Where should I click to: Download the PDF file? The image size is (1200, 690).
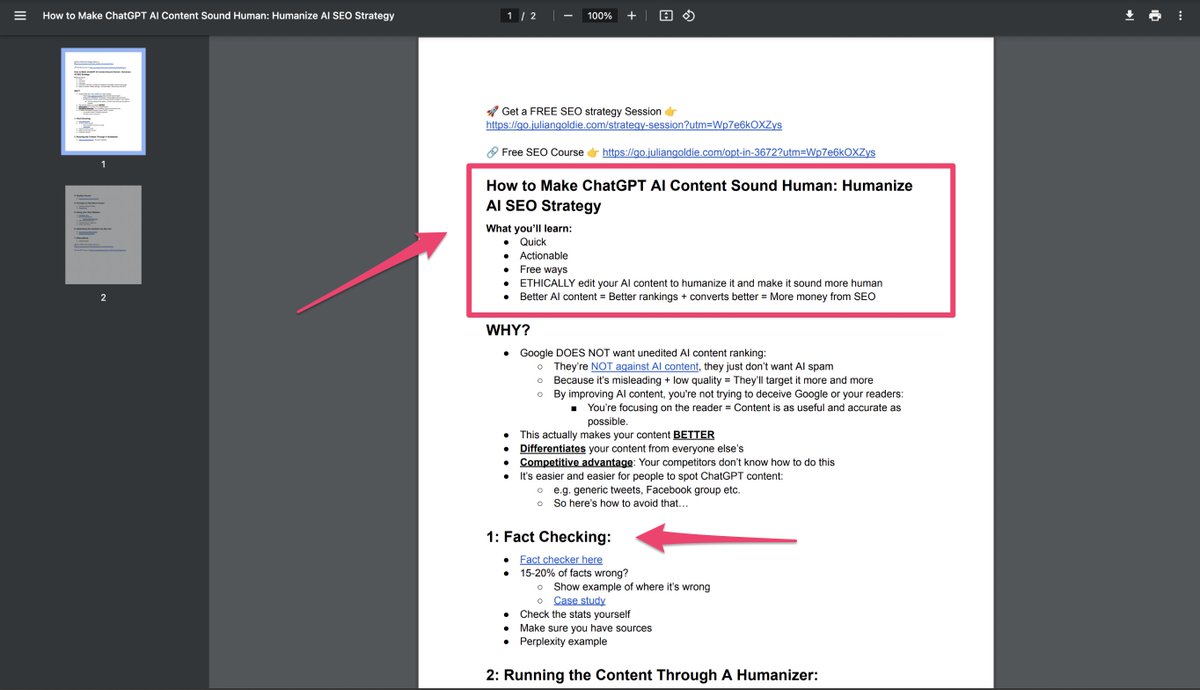1129,16
